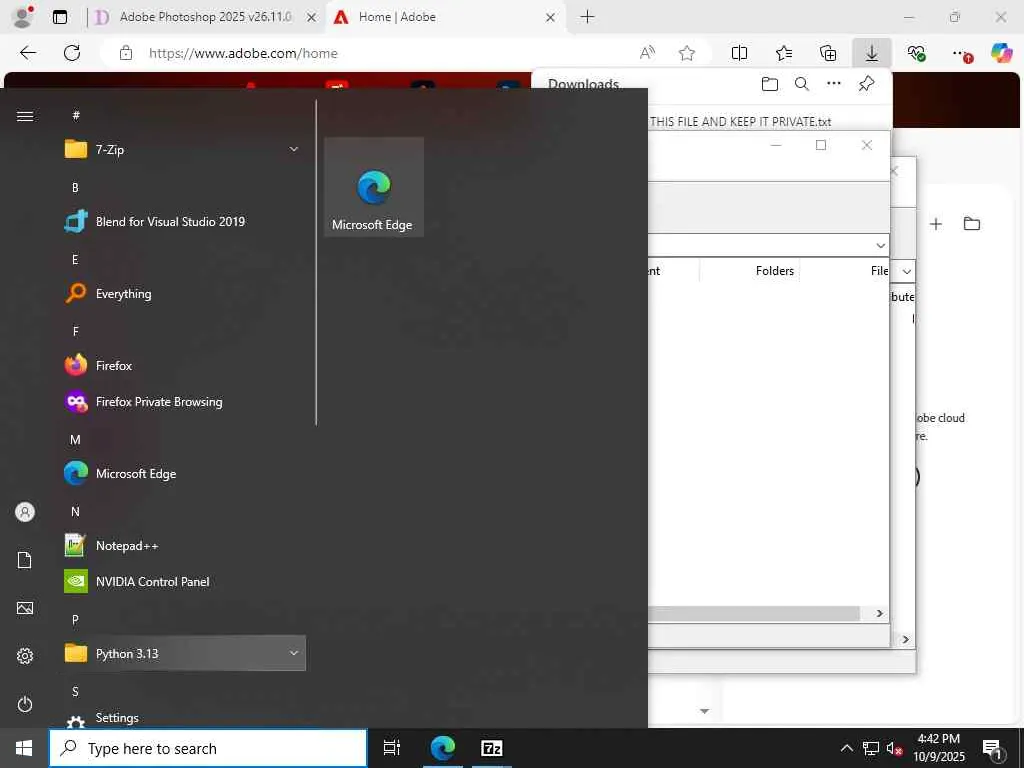Expand the Python 3.13 folder
This screenshot has width=1024, height=768.
[182, 653]
